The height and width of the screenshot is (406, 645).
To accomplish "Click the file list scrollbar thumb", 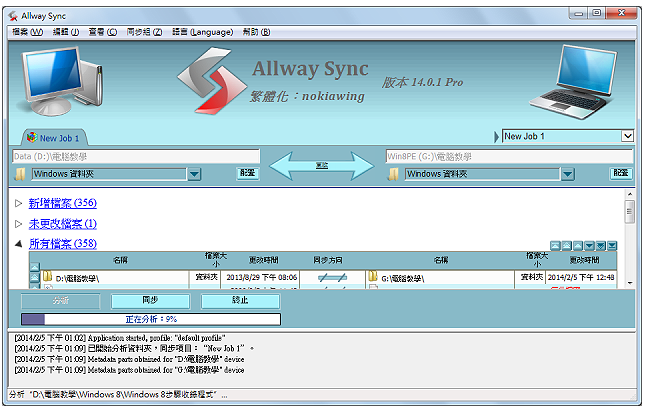I will tap(629, 211).
